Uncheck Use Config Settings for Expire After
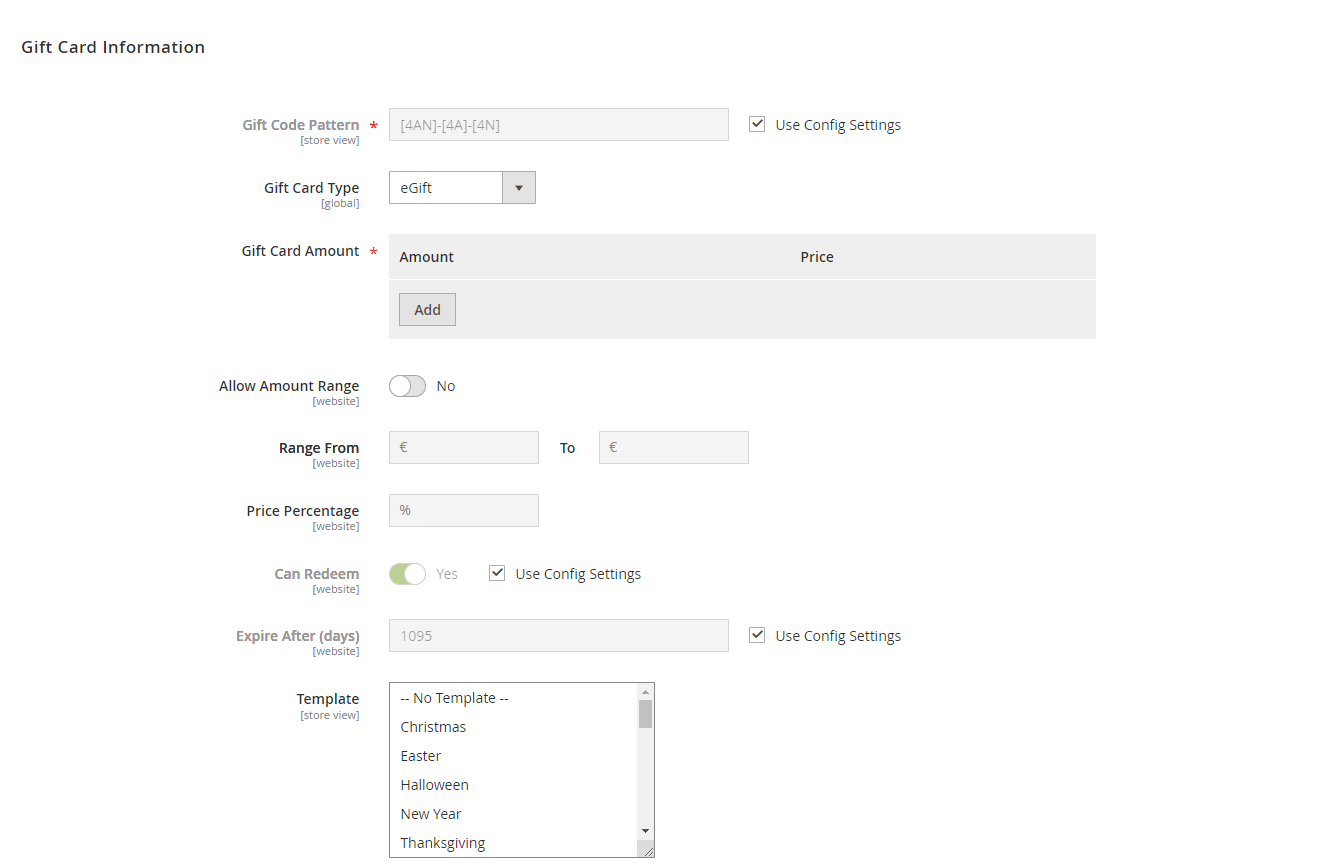The image size is (1341, 866). coord(757,635)
